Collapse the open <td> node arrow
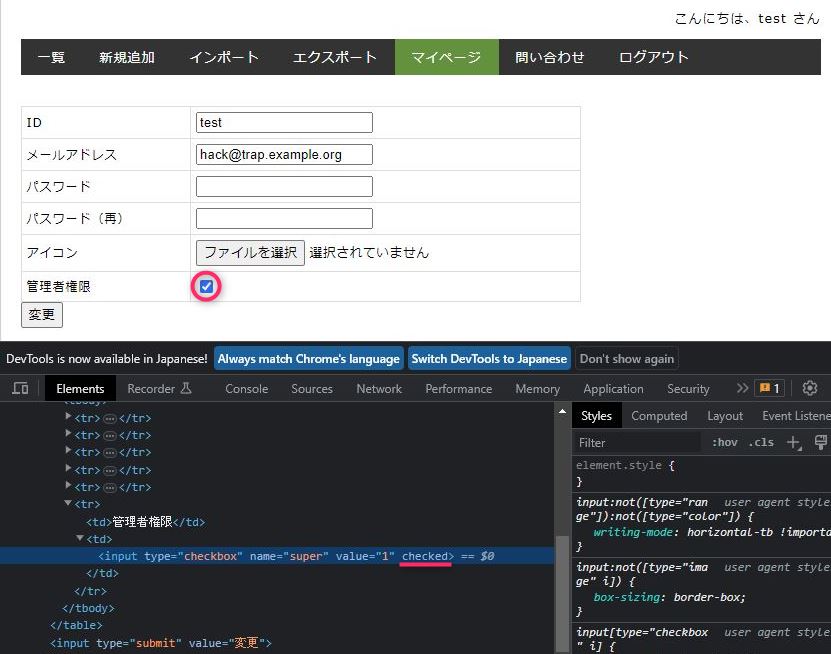Image resolution: width=831 pixels, height=654 pixels. [79, 538]
